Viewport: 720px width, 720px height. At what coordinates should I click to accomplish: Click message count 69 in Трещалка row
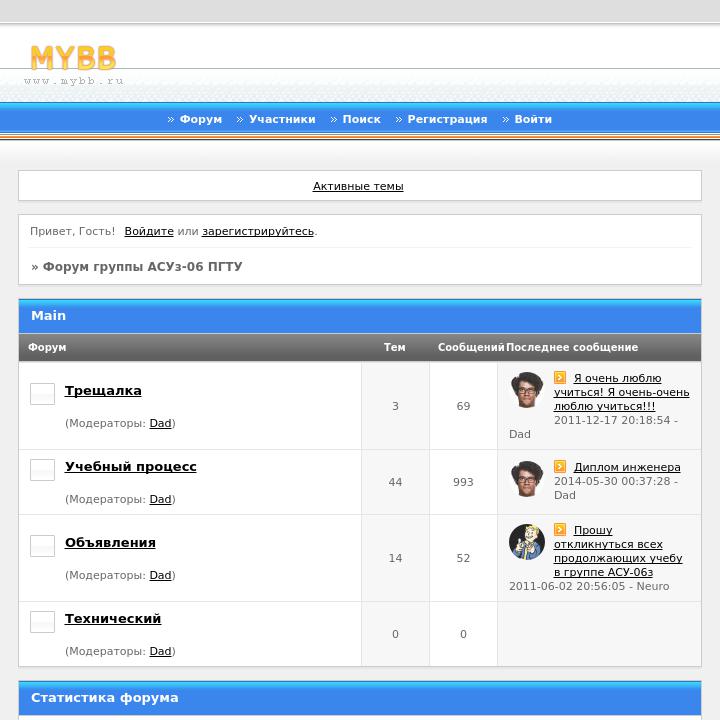click(x=463, y=406)
